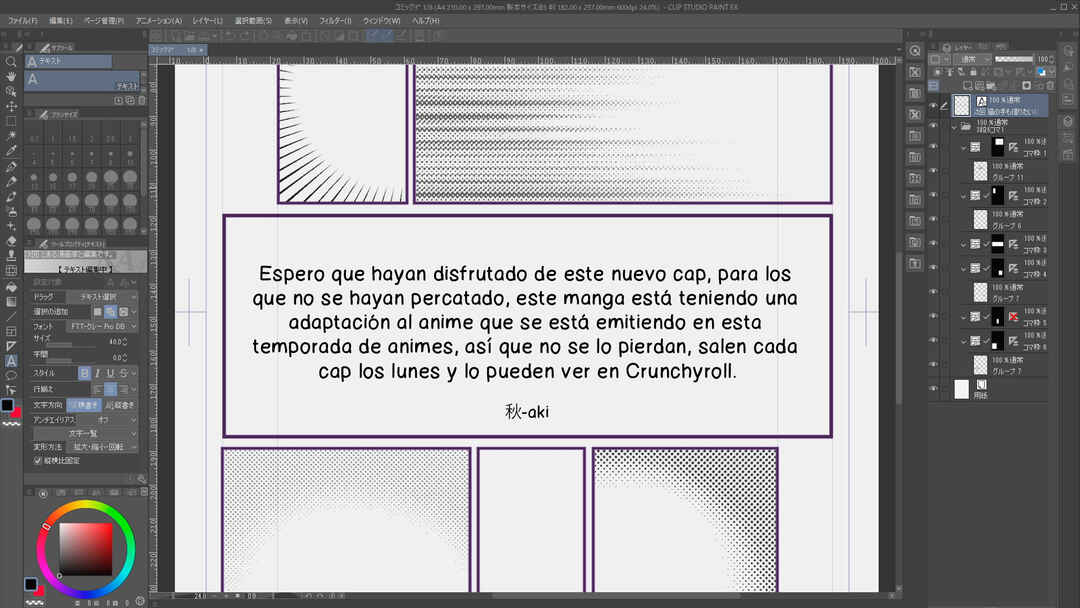Select the Brush tool
The width and height of the screenshot is (1080, 608).
tap(11, 196)
